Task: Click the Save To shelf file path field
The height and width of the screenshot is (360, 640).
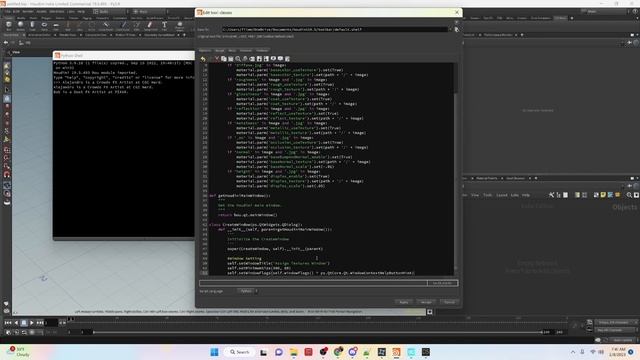Action: [x=335, y=29]
